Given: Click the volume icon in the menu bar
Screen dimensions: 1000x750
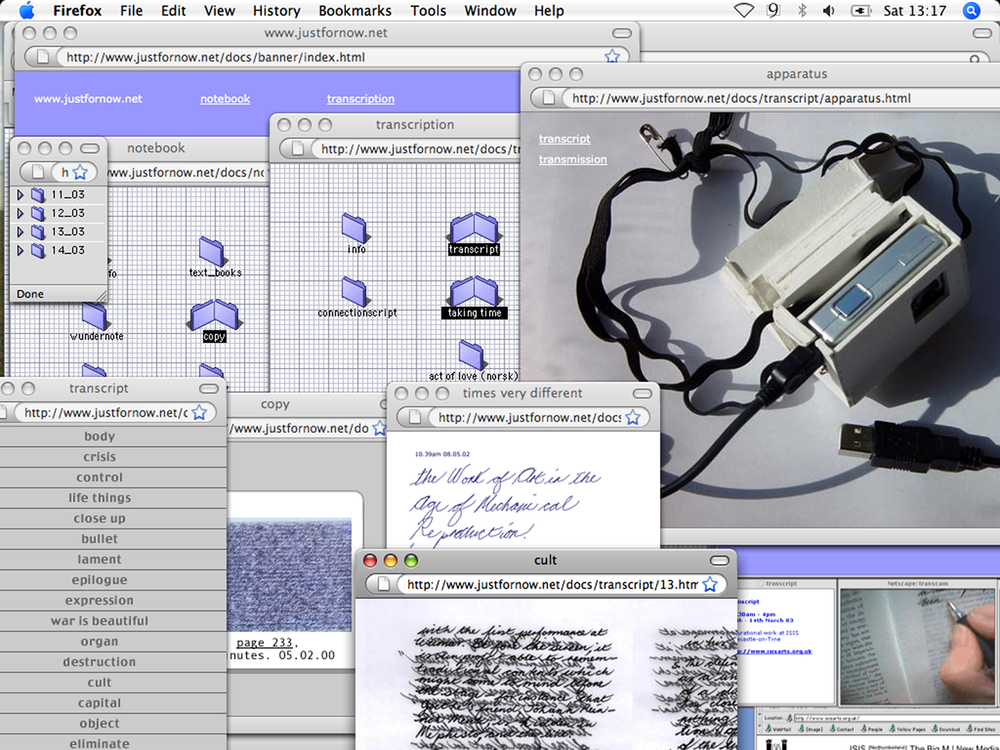Looking at the screenshot, I should click(828, 11).
